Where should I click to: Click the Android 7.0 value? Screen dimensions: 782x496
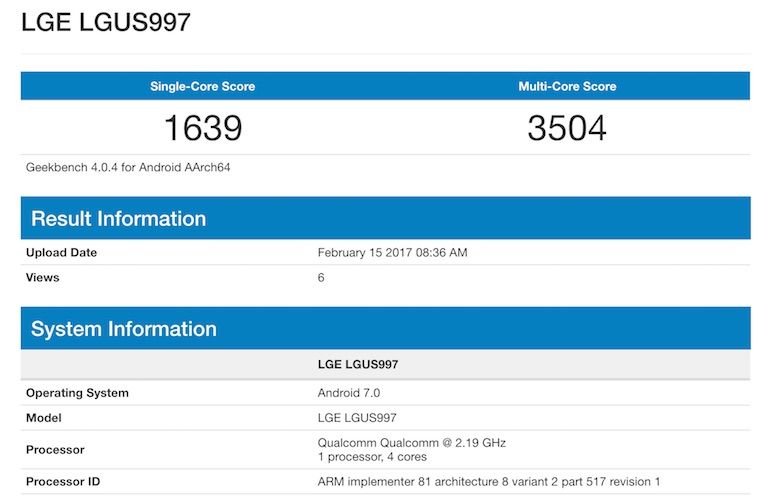[x=349, y=393]
